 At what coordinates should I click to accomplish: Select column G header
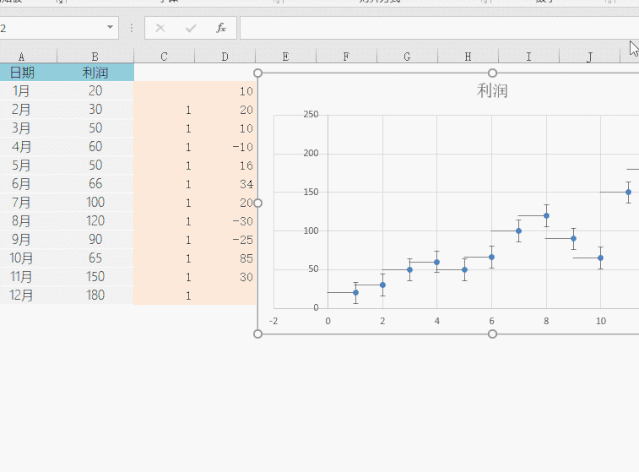(x=407, y=56)
